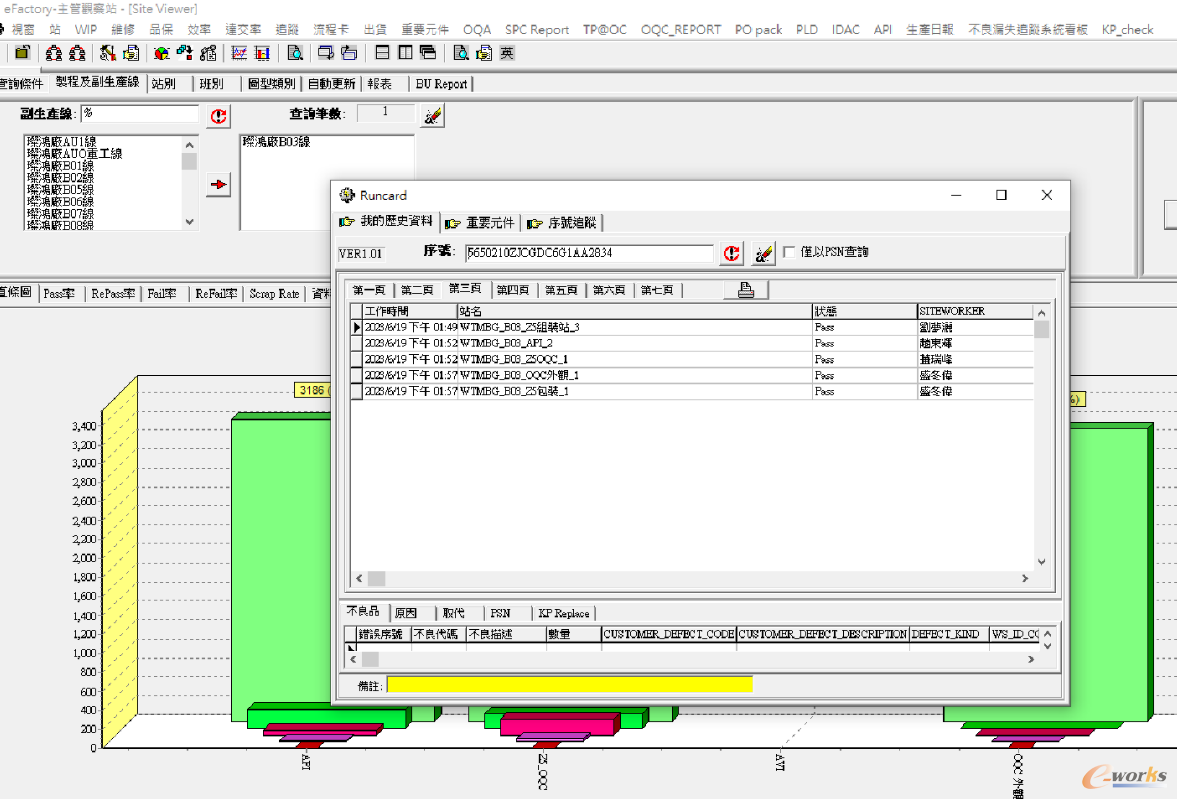
Task: Click the Runcard gear title icon
Action: pyautogui.click(x=347, y=195)
